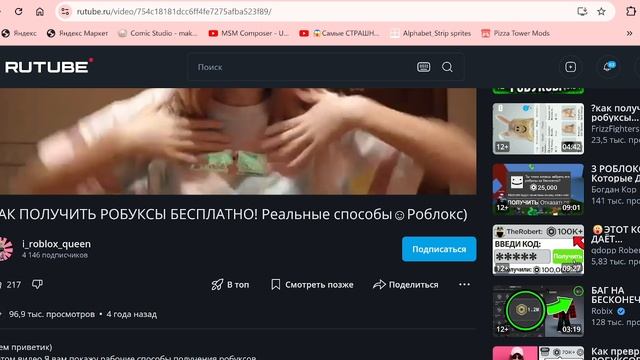Click the video title КАК ПОЛУЧИТЬ РОБУКСЫ БЕСПЛАТНО
Screen dimensions: 640x360
[x=233, y=214]
